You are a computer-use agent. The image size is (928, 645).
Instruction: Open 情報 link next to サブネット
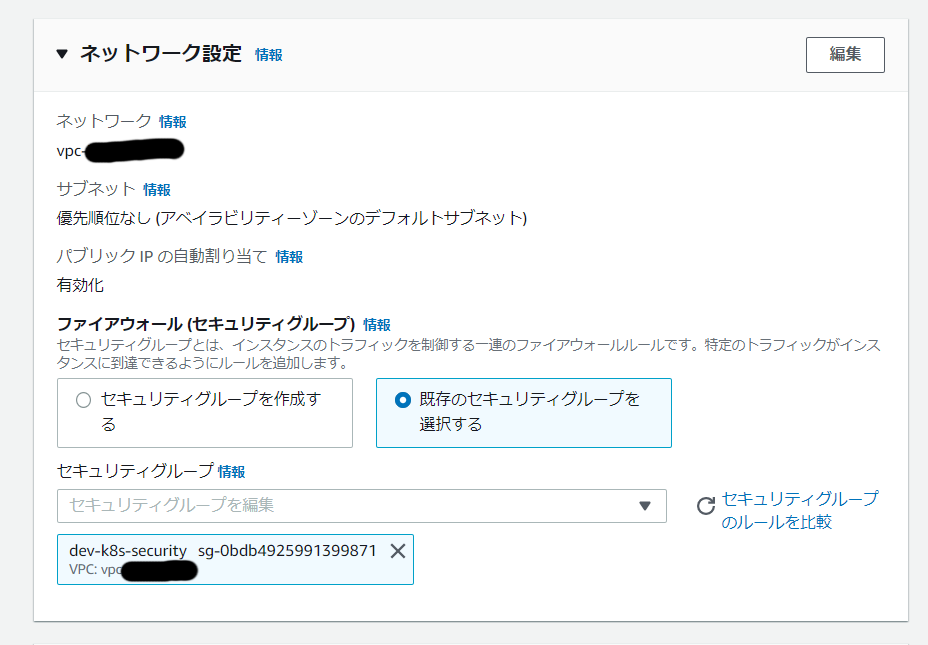coord(156,190)
